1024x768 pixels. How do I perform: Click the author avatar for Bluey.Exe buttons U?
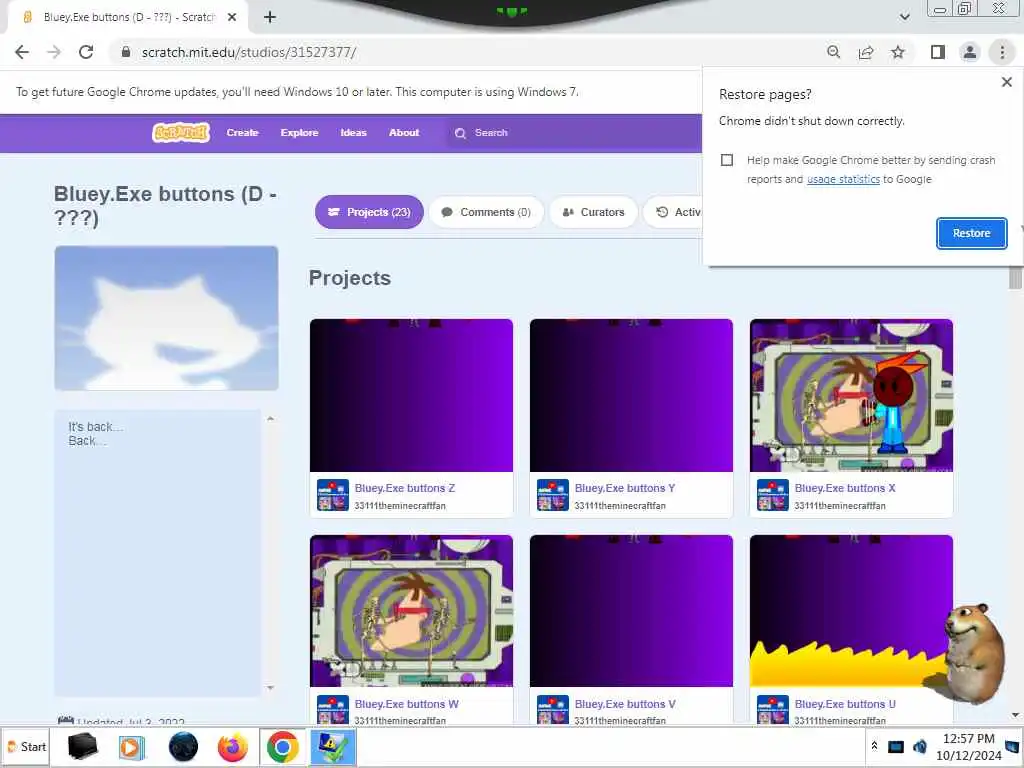point(773,710)
